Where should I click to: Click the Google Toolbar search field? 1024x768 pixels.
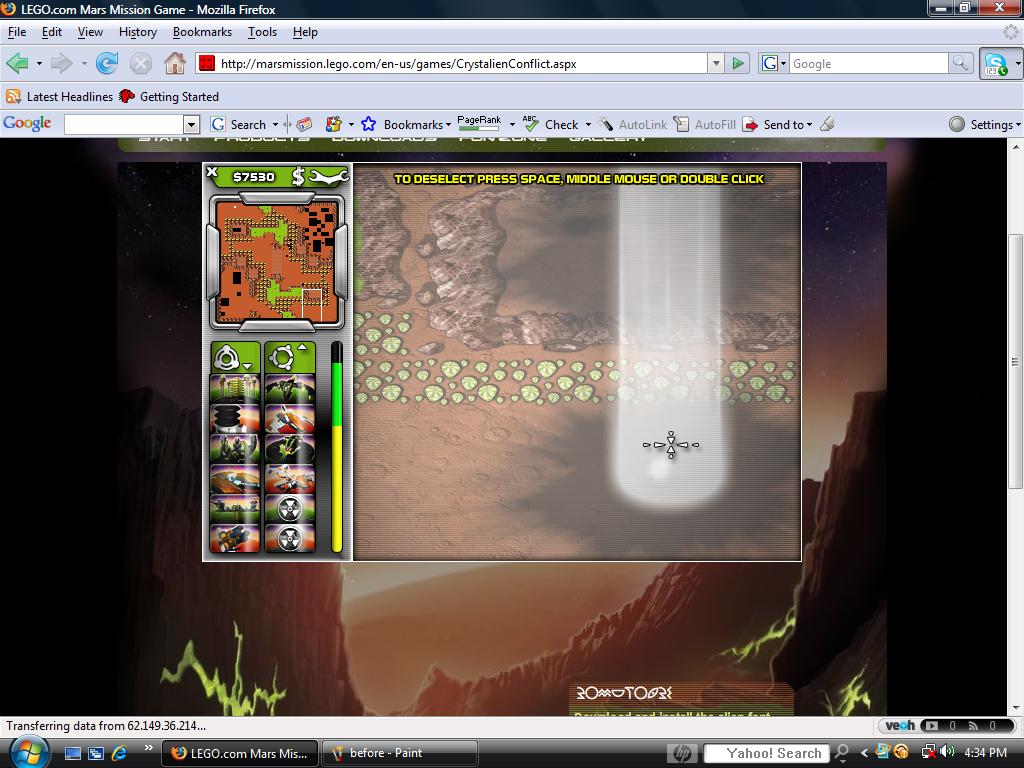124,124
